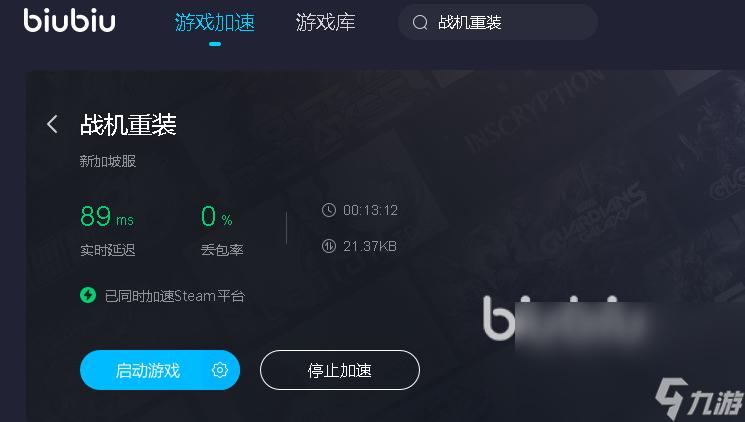745x422 pixels.
Task: Click the 九游 watermark logo
Action: [699, 399]
